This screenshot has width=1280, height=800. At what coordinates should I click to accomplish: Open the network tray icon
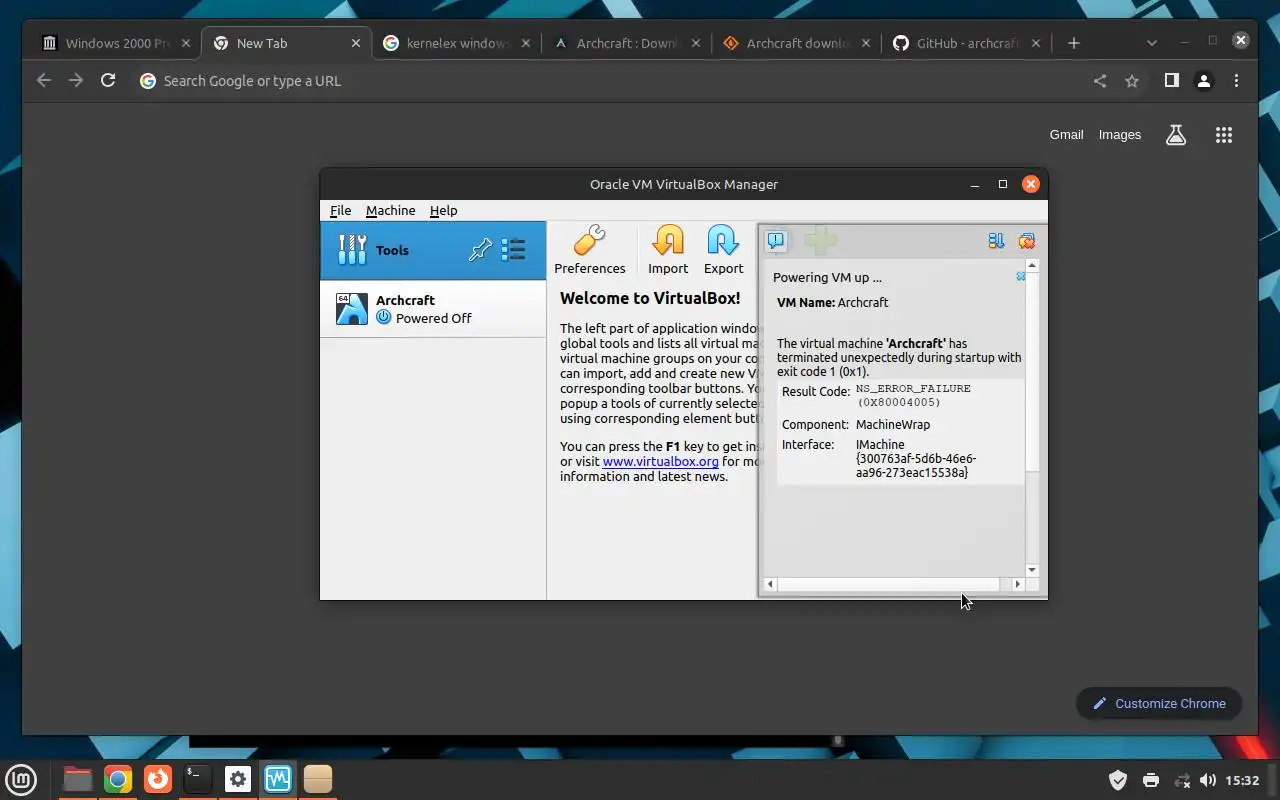click(x=1183, y=780)
